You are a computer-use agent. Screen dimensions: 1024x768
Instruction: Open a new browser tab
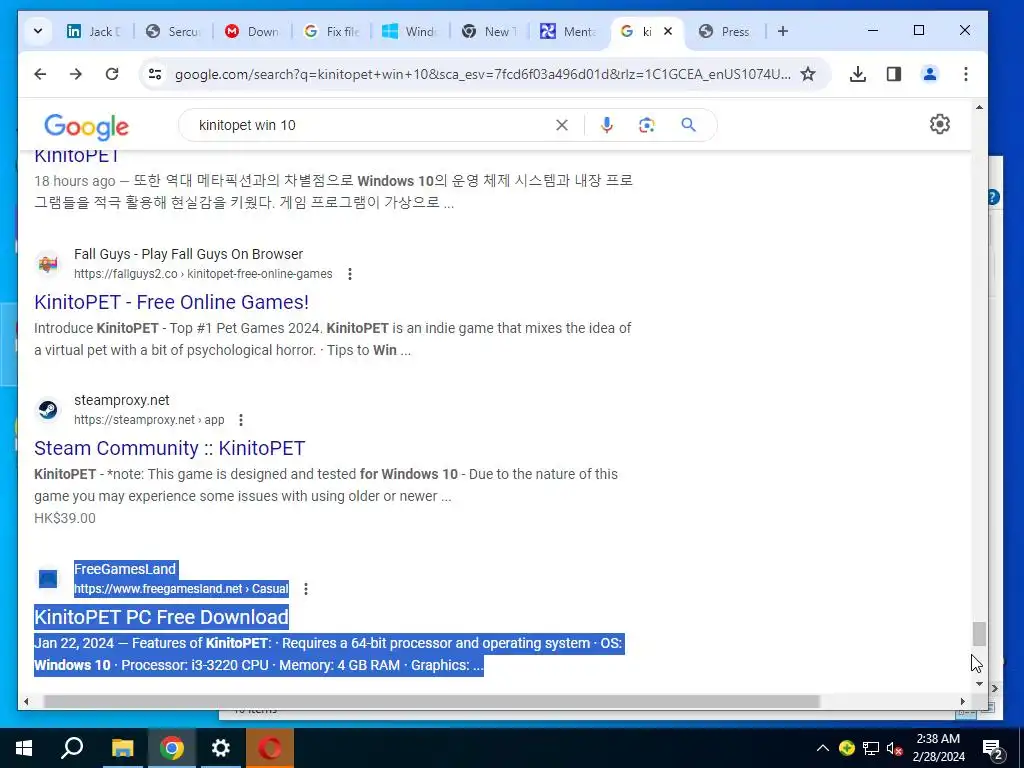tap(782, 31)
